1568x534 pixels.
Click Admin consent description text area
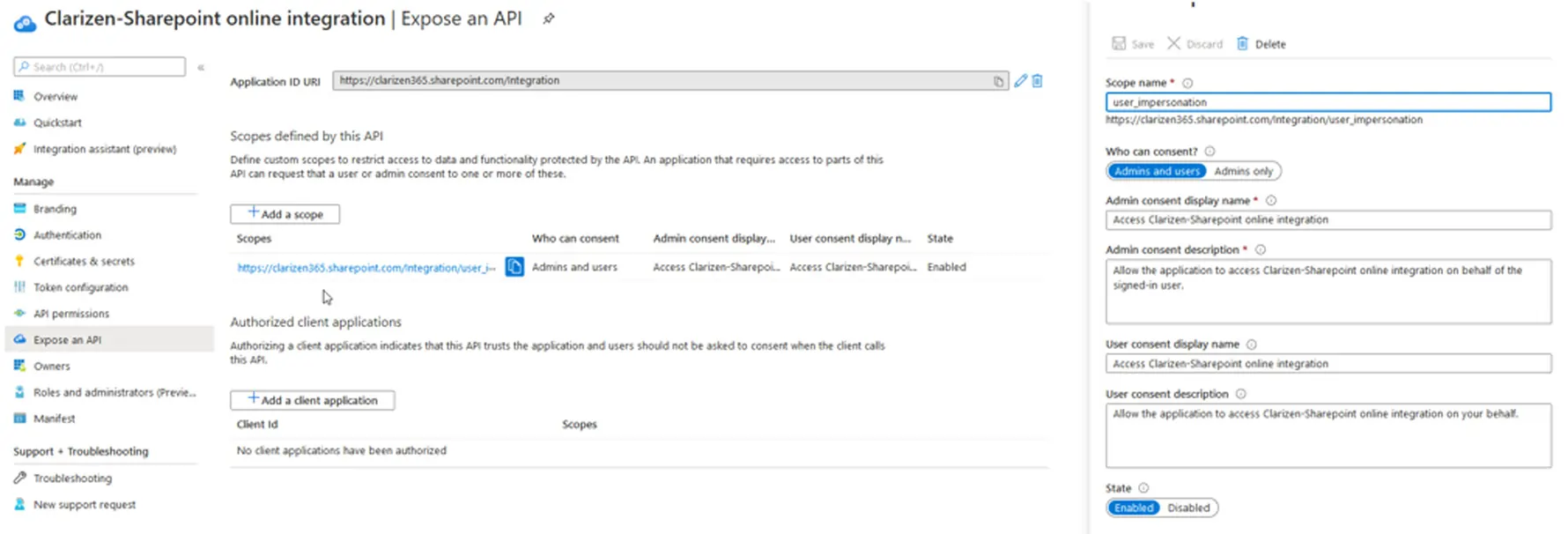click(x=1328, y=292)
